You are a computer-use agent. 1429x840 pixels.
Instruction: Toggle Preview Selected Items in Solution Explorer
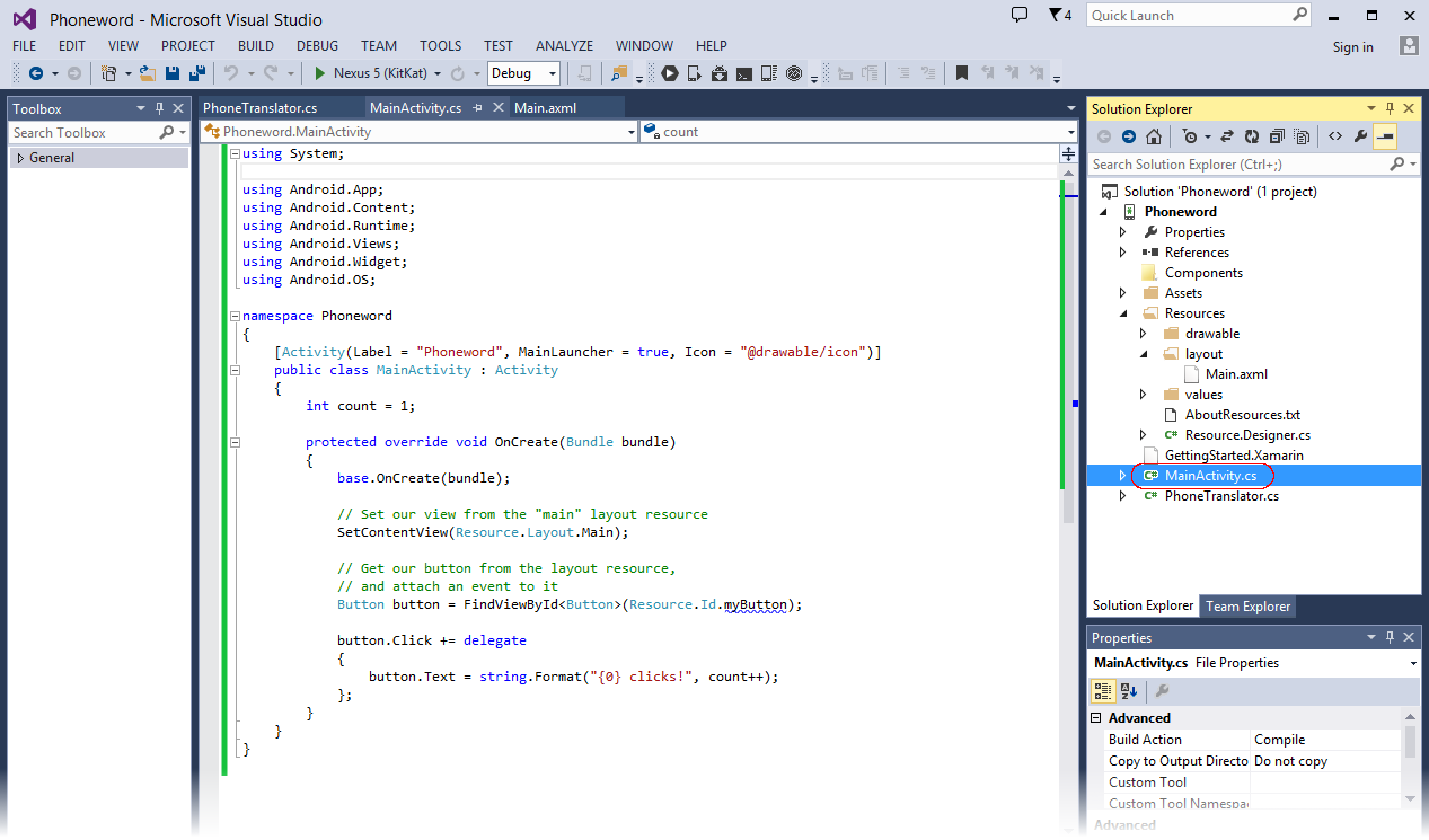coord(1385,136)
